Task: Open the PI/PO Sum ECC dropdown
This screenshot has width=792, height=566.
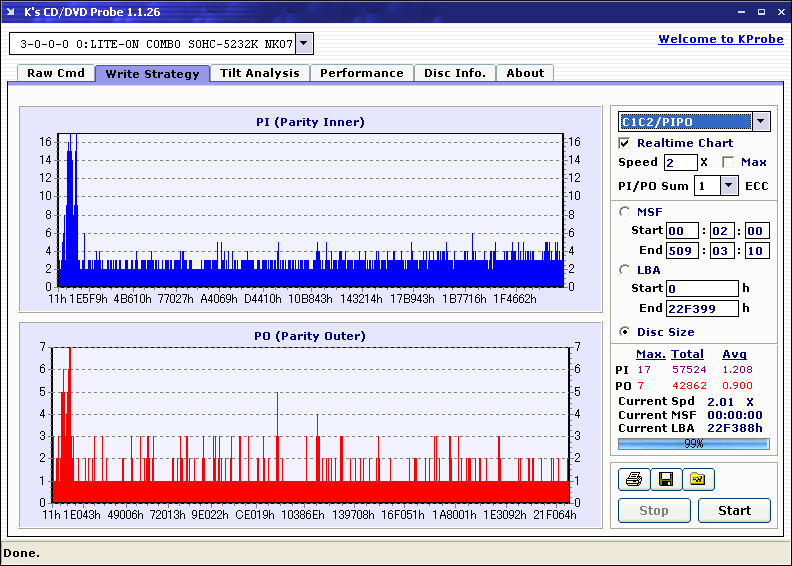Action: point(728,186)
